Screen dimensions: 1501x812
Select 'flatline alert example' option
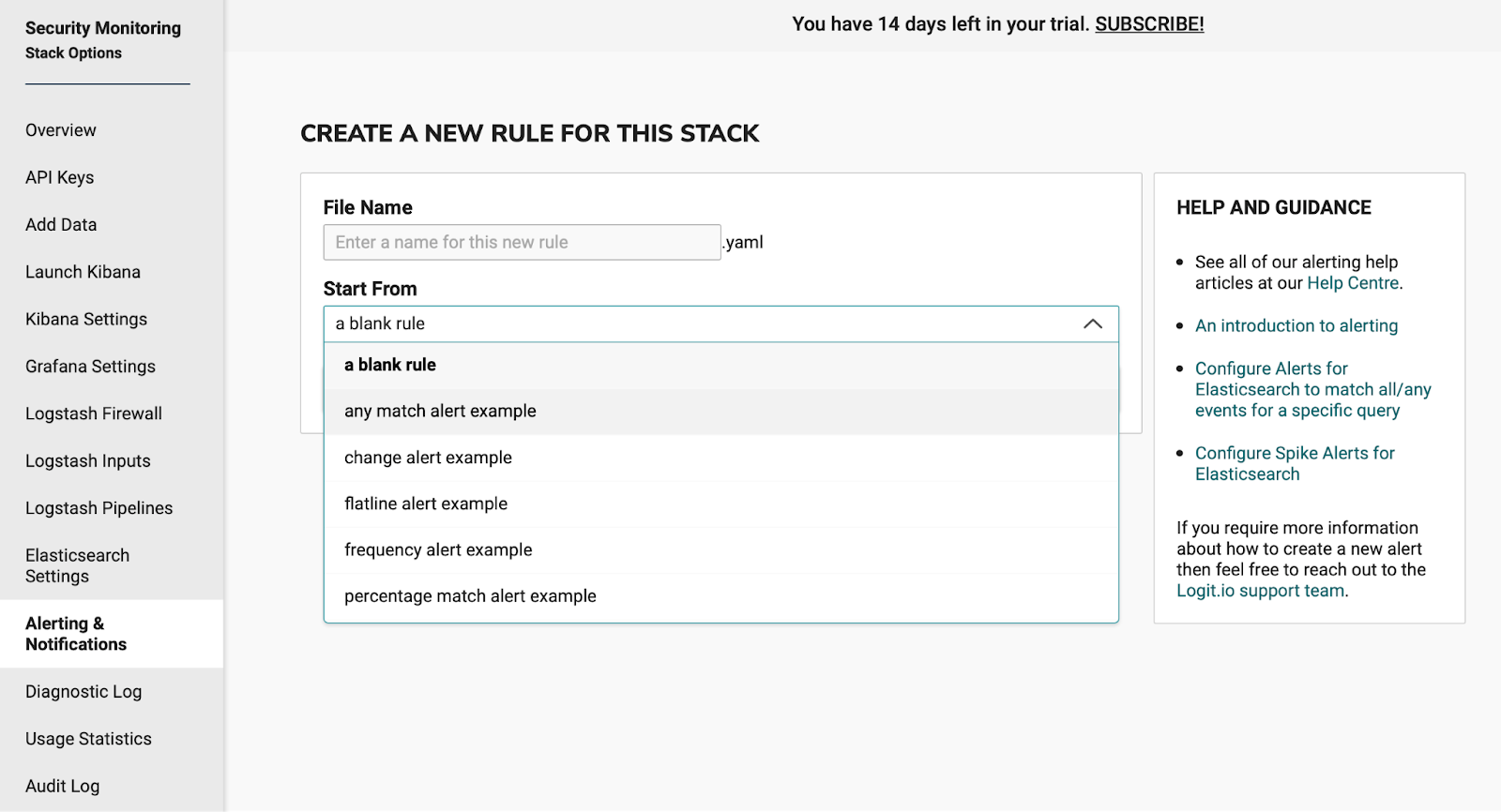[x=426, y=504]
